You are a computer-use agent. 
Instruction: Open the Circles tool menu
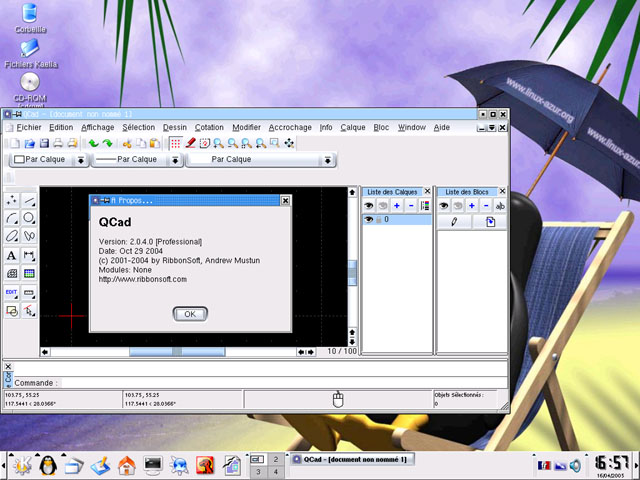pos(29,218)
